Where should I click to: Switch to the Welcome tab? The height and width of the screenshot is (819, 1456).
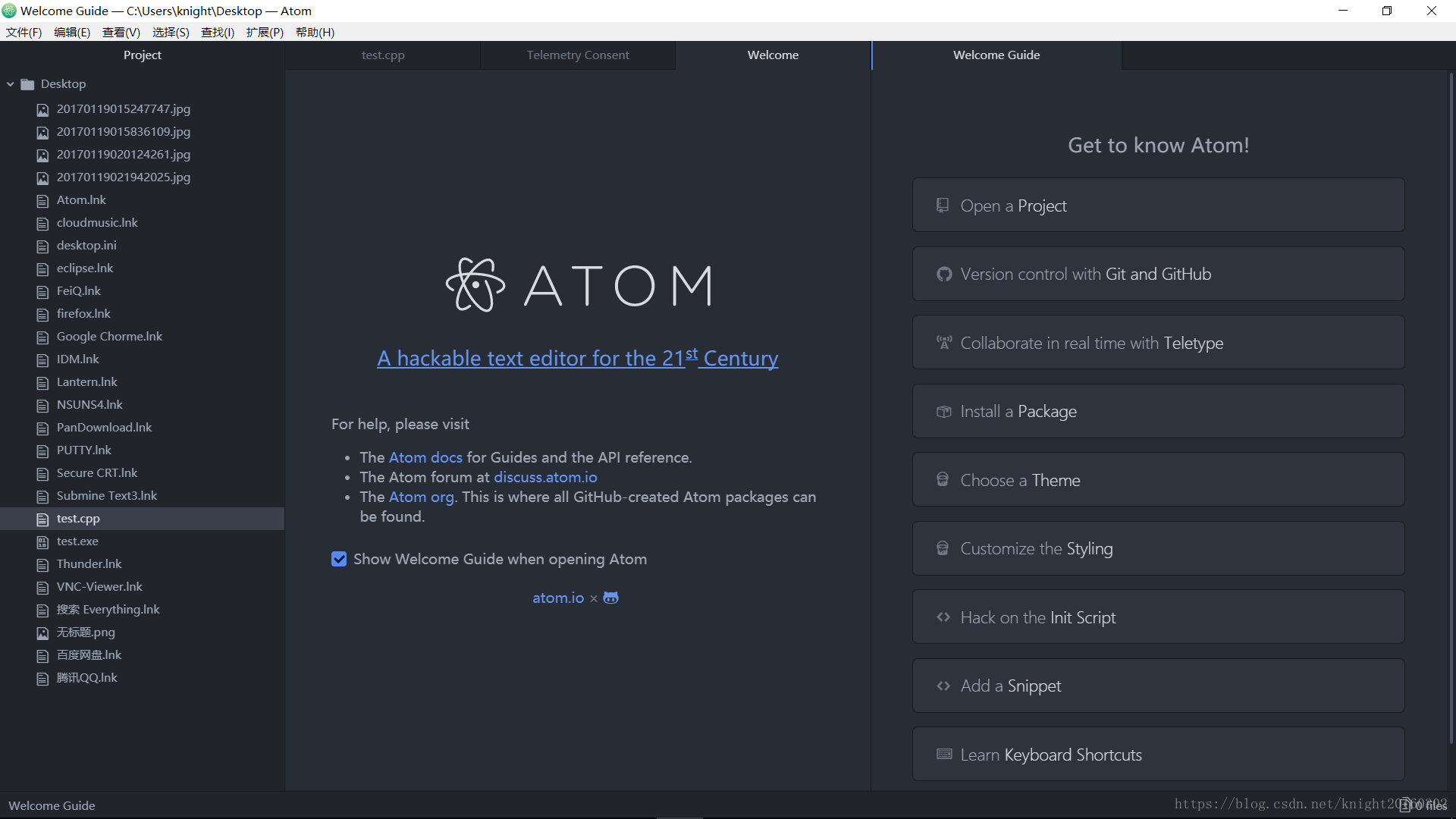(773, 55)
